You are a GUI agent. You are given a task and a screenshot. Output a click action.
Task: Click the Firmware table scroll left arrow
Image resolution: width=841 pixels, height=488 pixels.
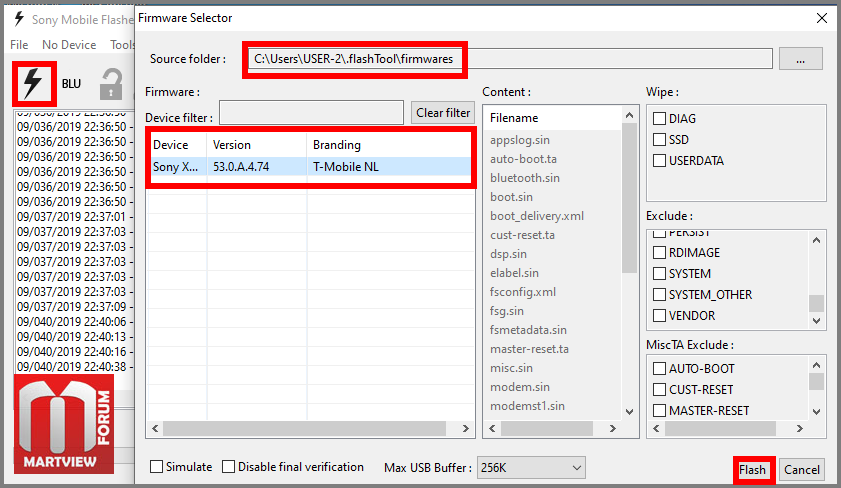tap(156, 428)
